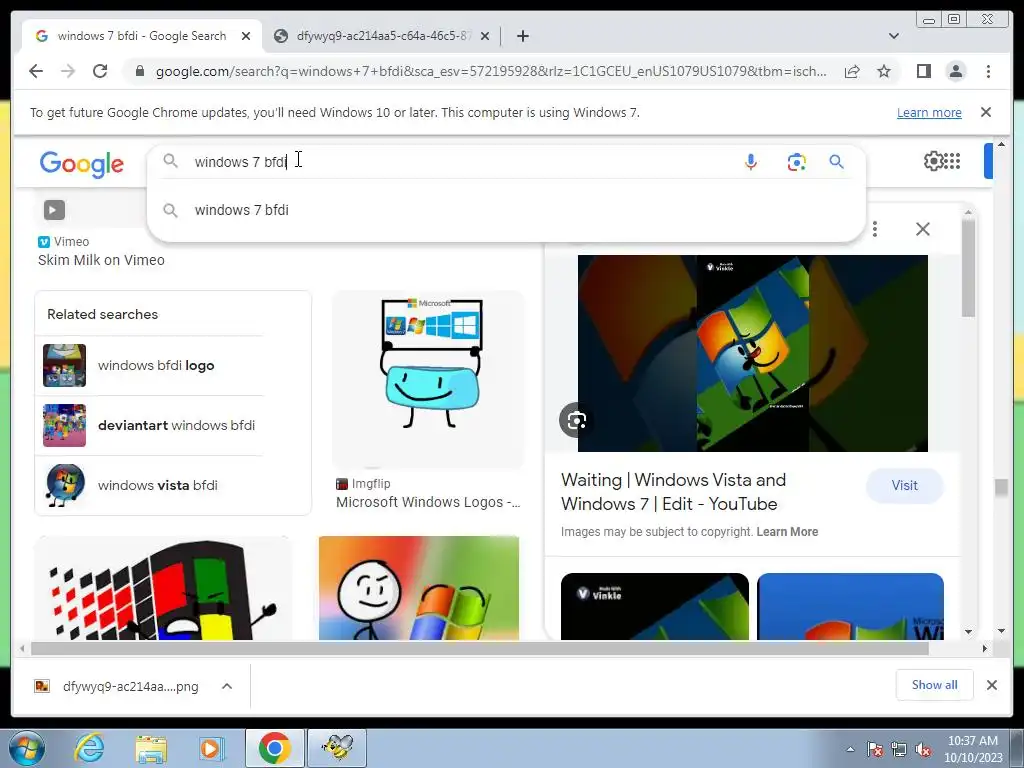Viewport: 1024px width, 768px height.
Task: Expand download item options chevron
Action: [x=227, y=686]
